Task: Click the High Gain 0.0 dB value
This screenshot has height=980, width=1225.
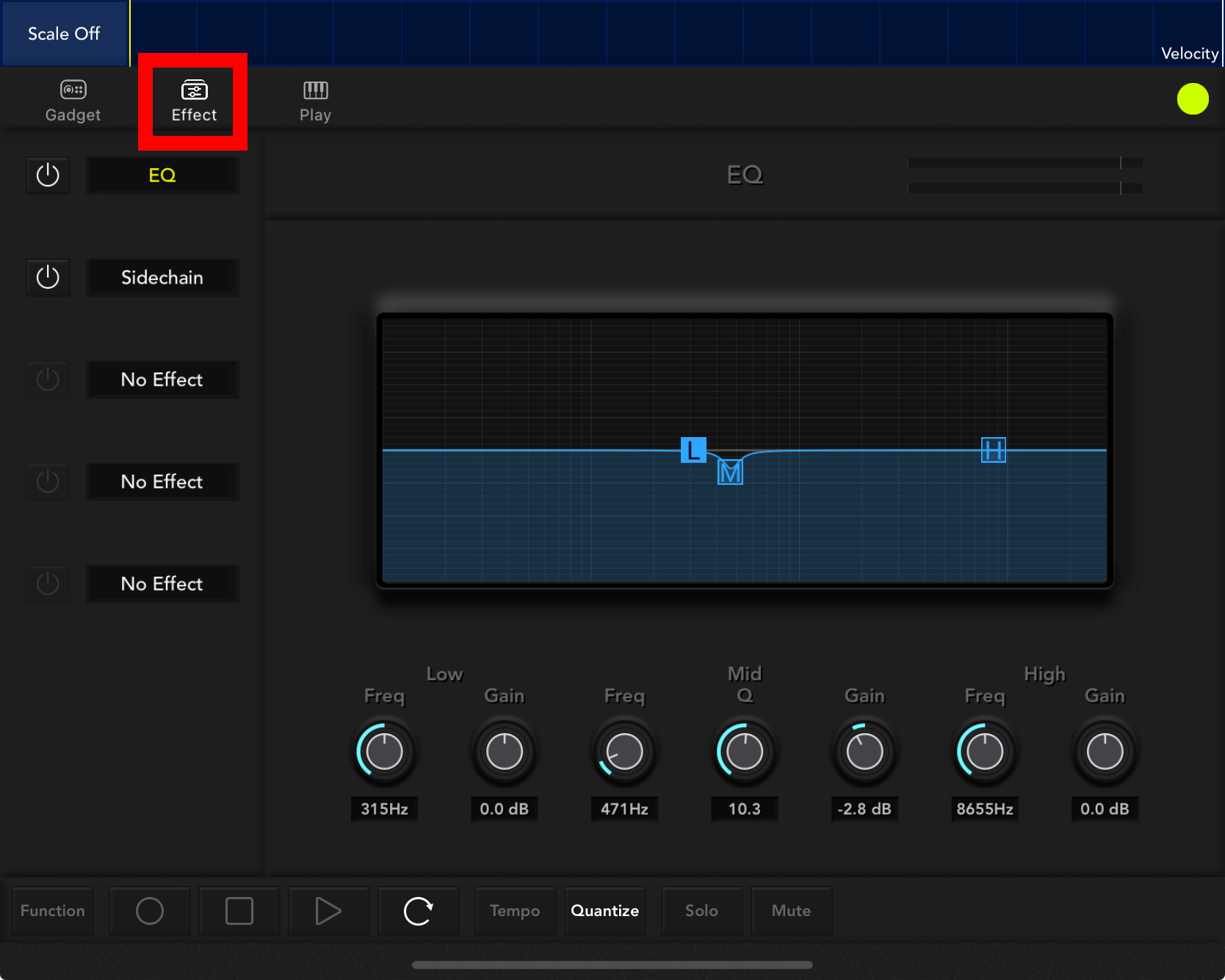Action: coord(1105,809)
